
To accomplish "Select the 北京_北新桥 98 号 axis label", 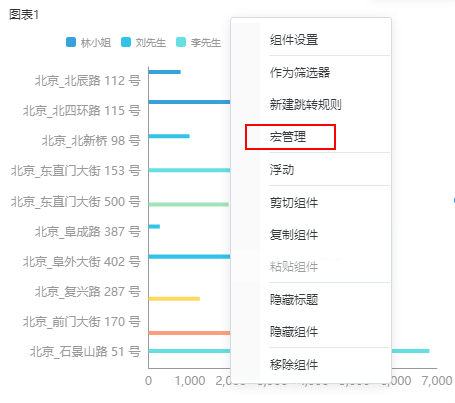I will tap(91, 141).
